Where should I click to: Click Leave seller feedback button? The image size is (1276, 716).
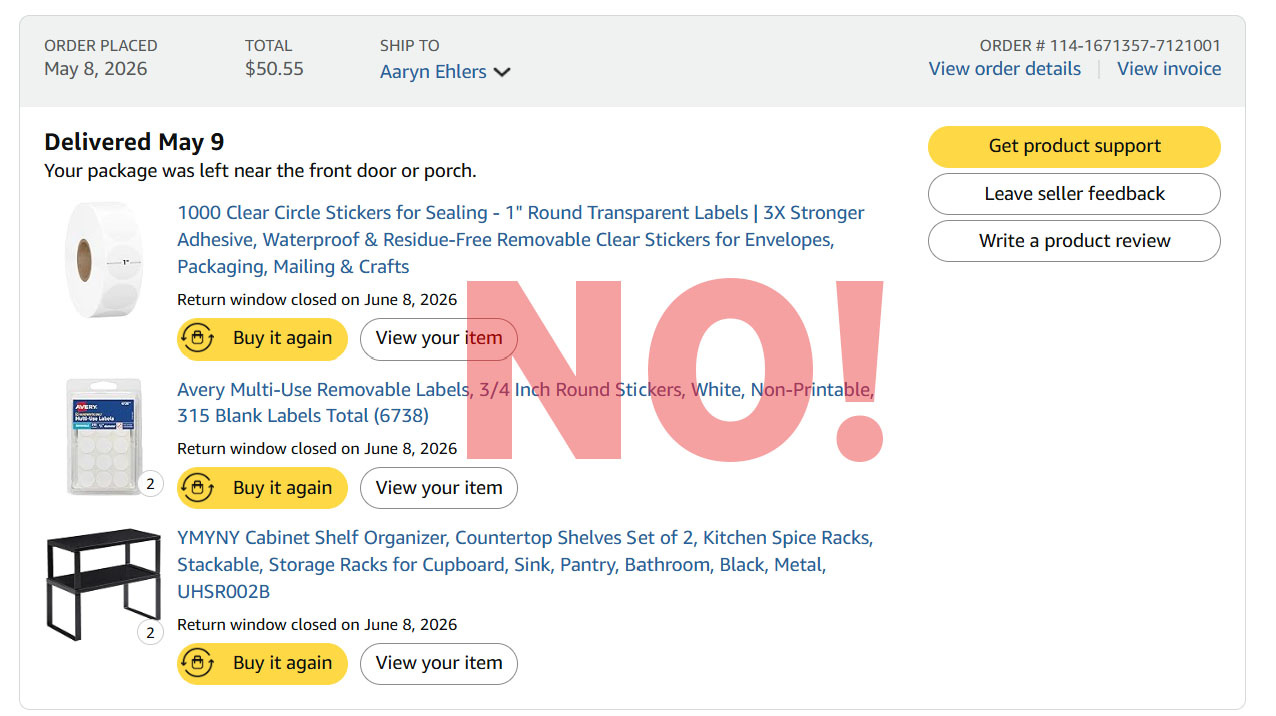pyautogui.click(x=1074, y=194)
